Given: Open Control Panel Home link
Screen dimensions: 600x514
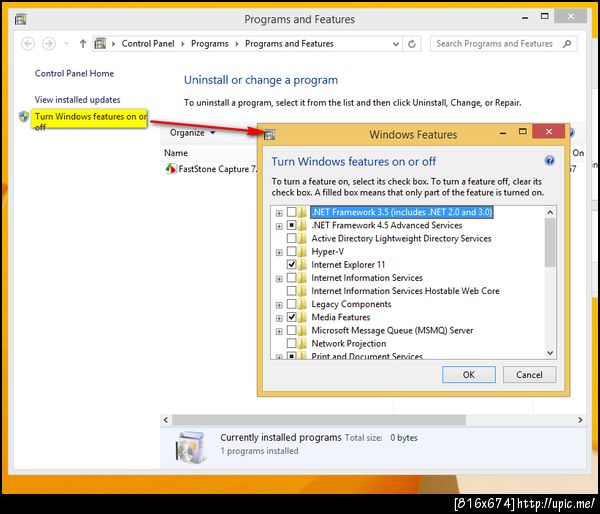Looking at the screenshot, I should 74,73.
